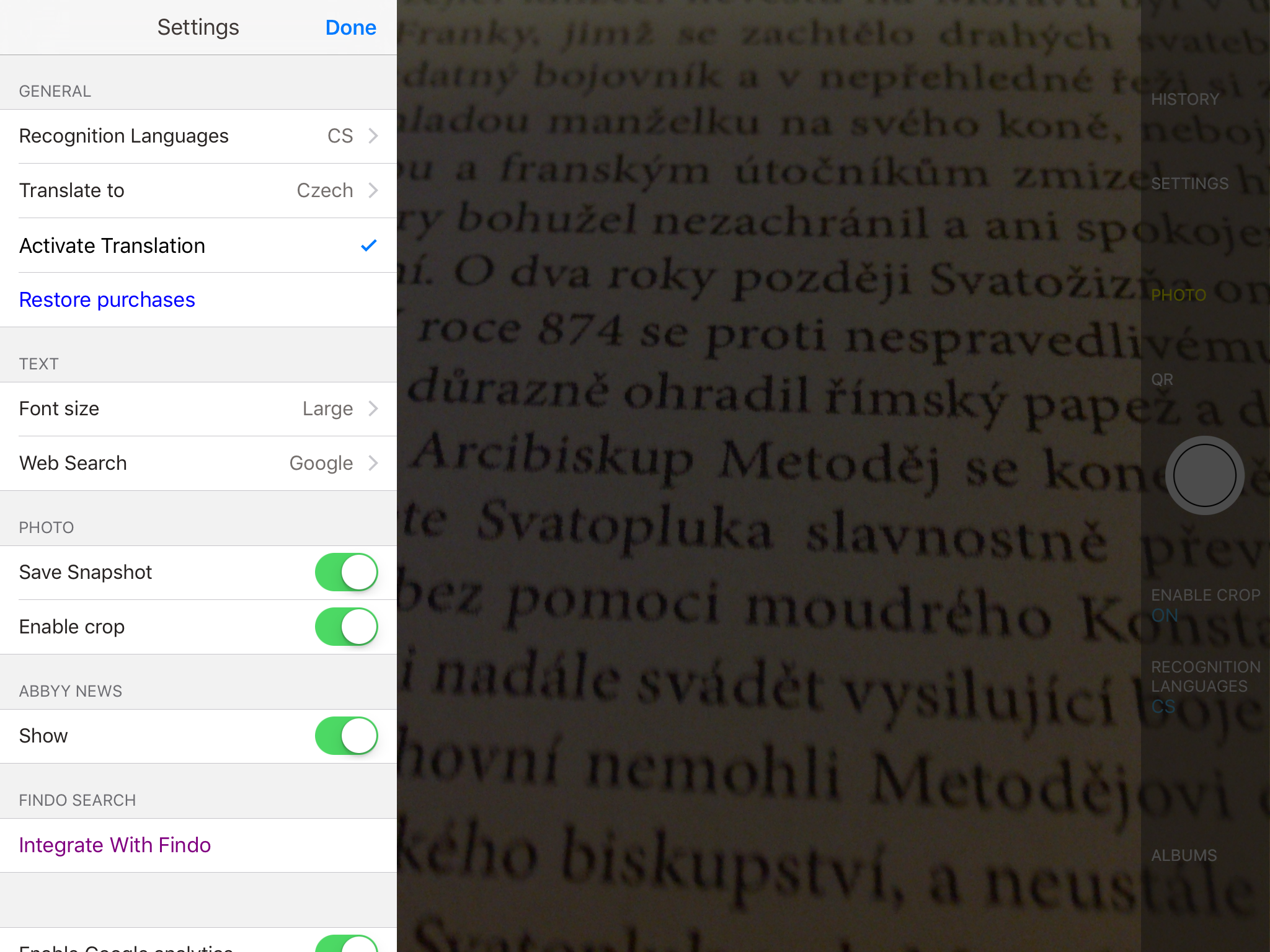Viewport: 1270px width, 952px height.
Task: Toggle ENABLE CROP ON in sidebar
Action: click(x=1206, y=605)
